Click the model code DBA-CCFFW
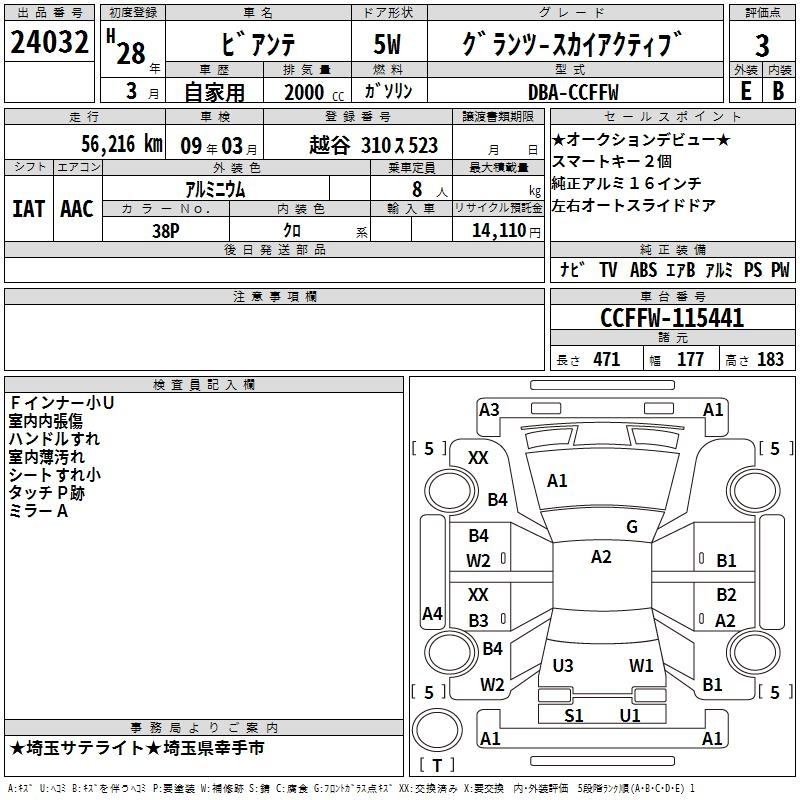The width and height of the screenshot is (800, 800). tap(573, 91)
